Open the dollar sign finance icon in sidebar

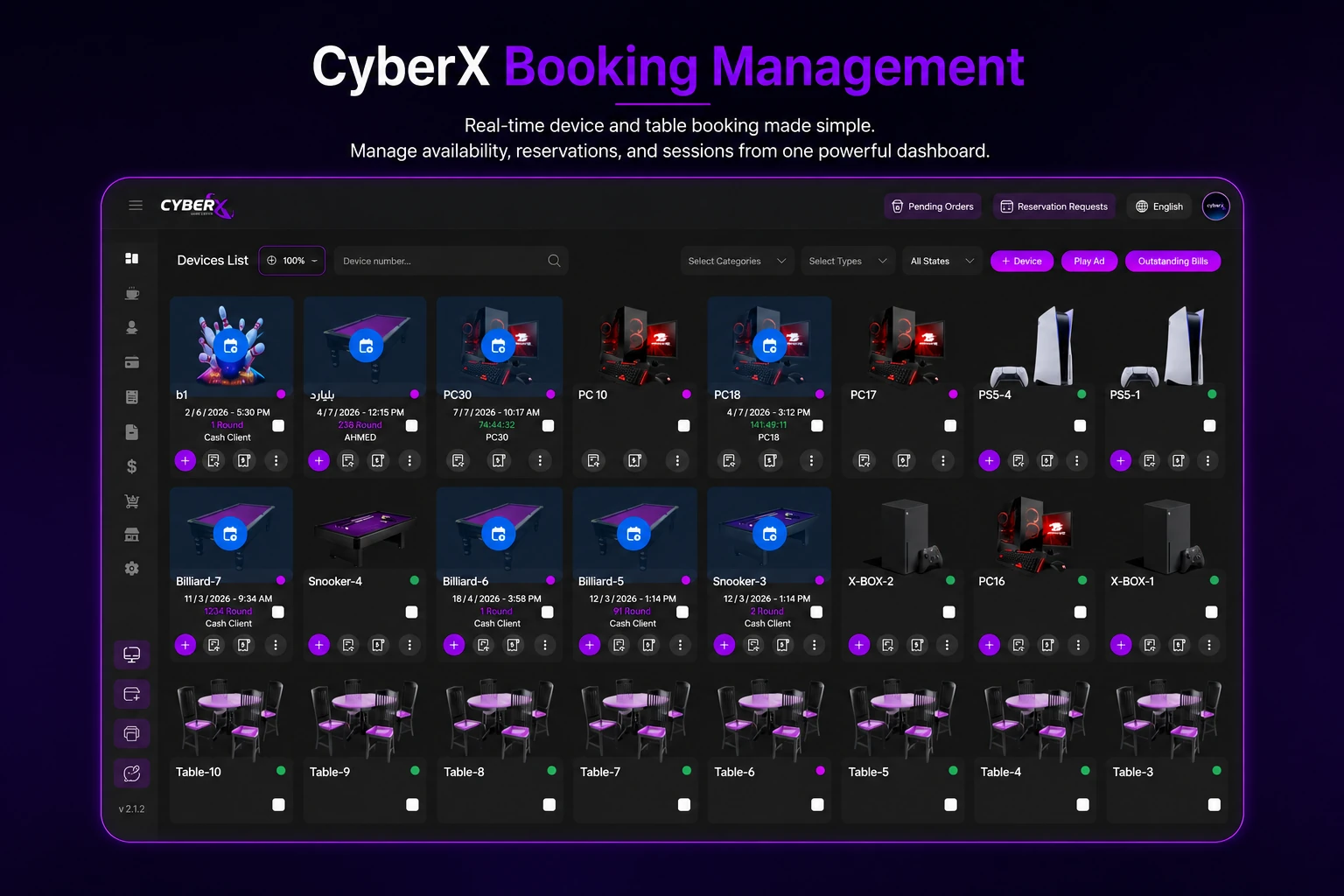tap(132, 466)
